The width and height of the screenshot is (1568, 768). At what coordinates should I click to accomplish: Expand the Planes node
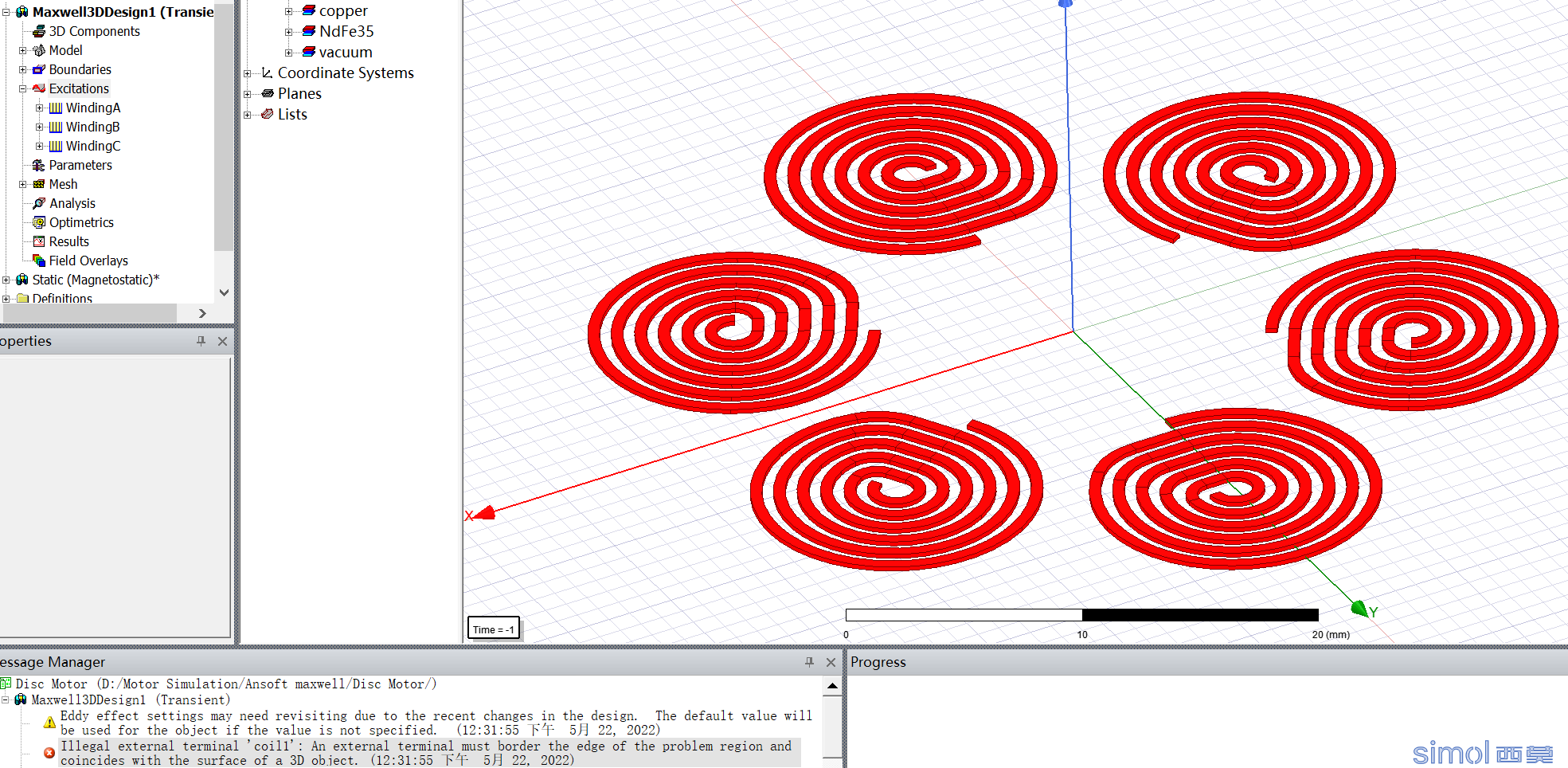[247, 94]
